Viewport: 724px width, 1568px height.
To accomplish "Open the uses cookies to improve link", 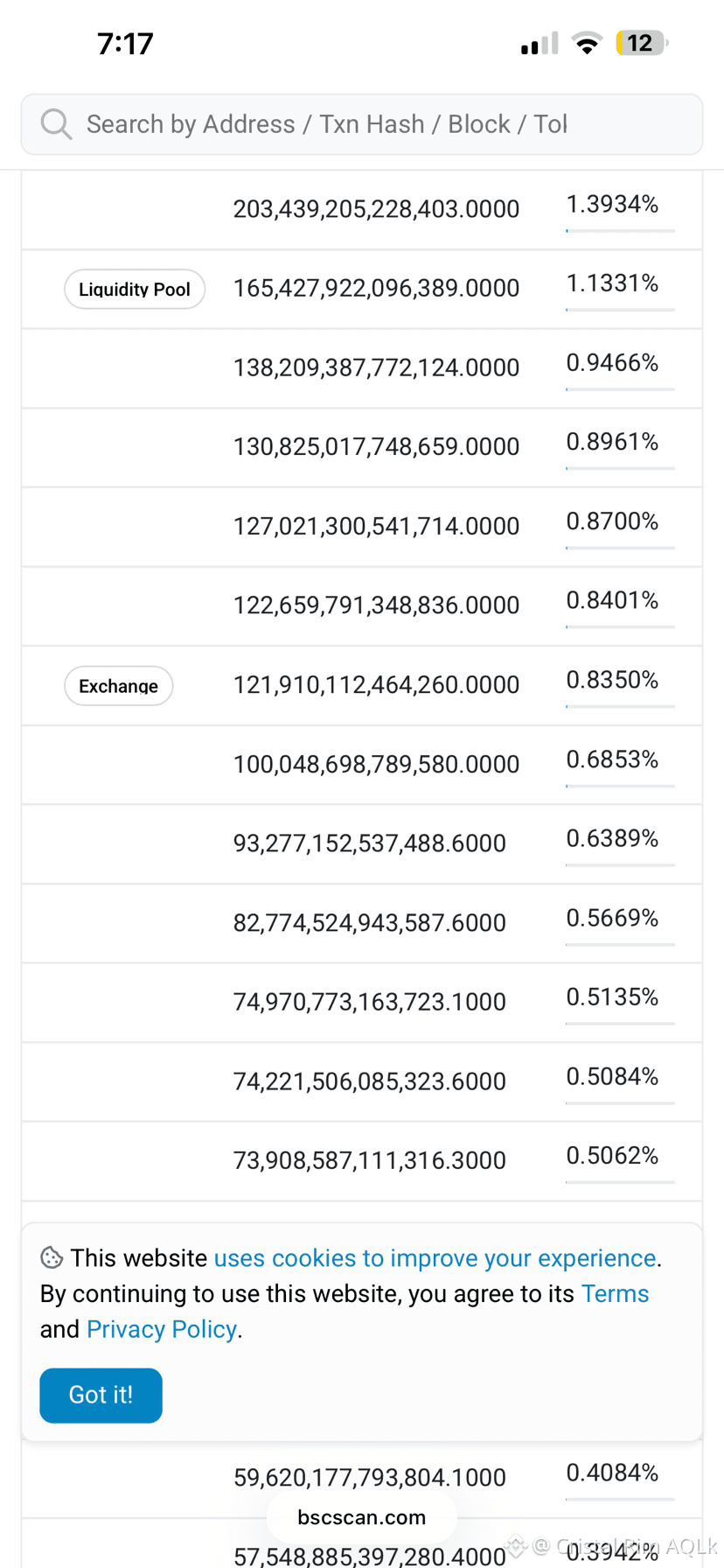I will click(435, 1257).
